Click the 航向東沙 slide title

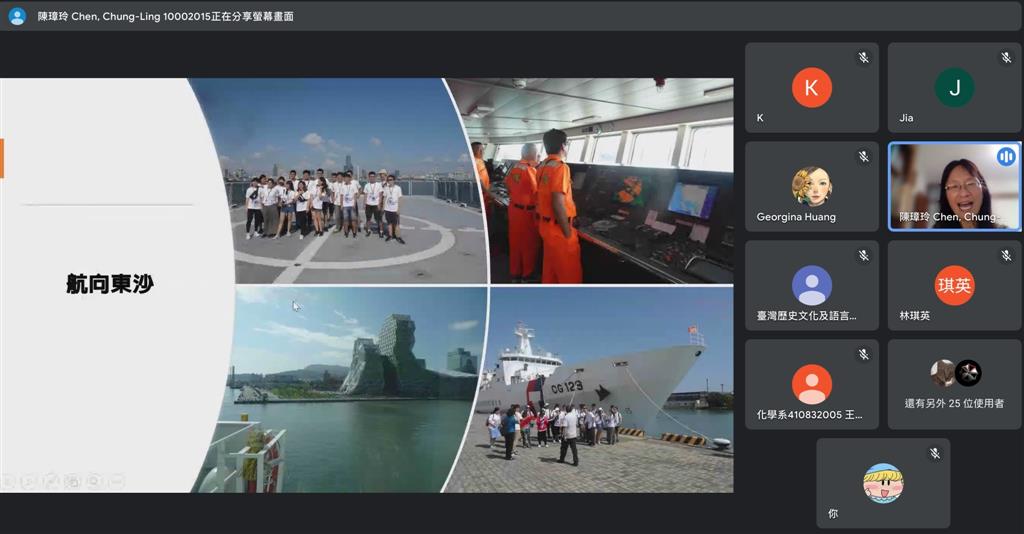[x=110, y=285]
